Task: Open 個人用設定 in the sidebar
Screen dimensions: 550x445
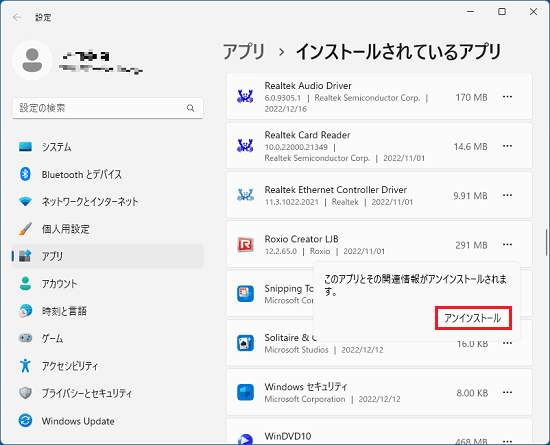Action: (108, 229)
